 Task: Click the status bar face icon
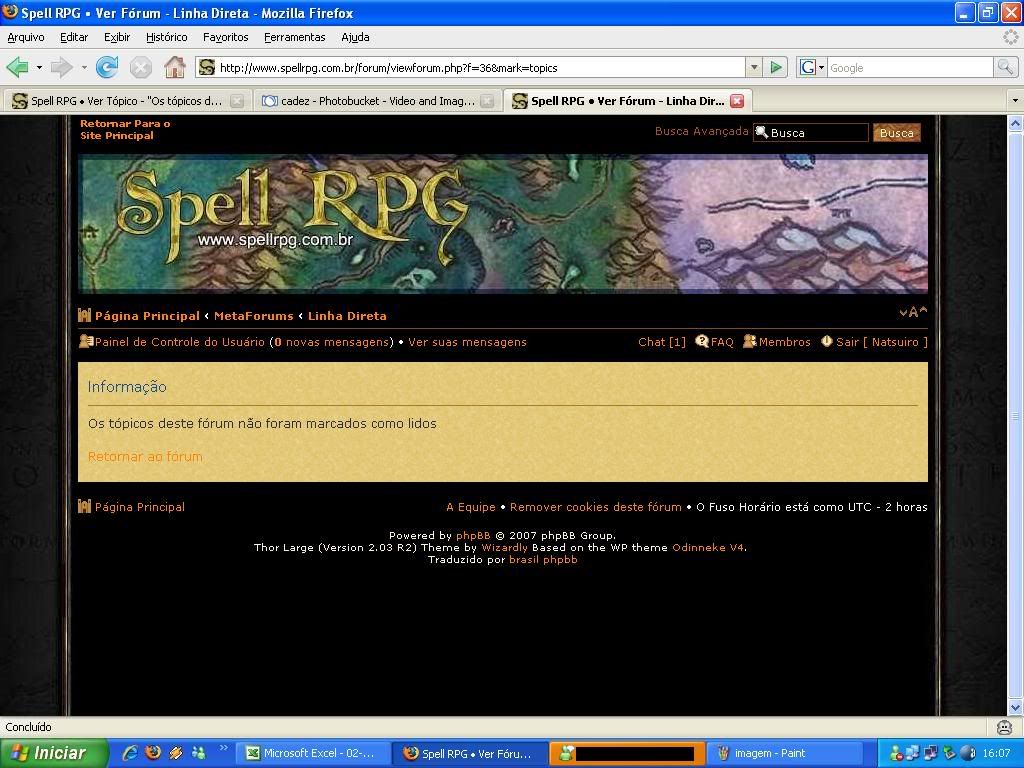(1004, 727)
